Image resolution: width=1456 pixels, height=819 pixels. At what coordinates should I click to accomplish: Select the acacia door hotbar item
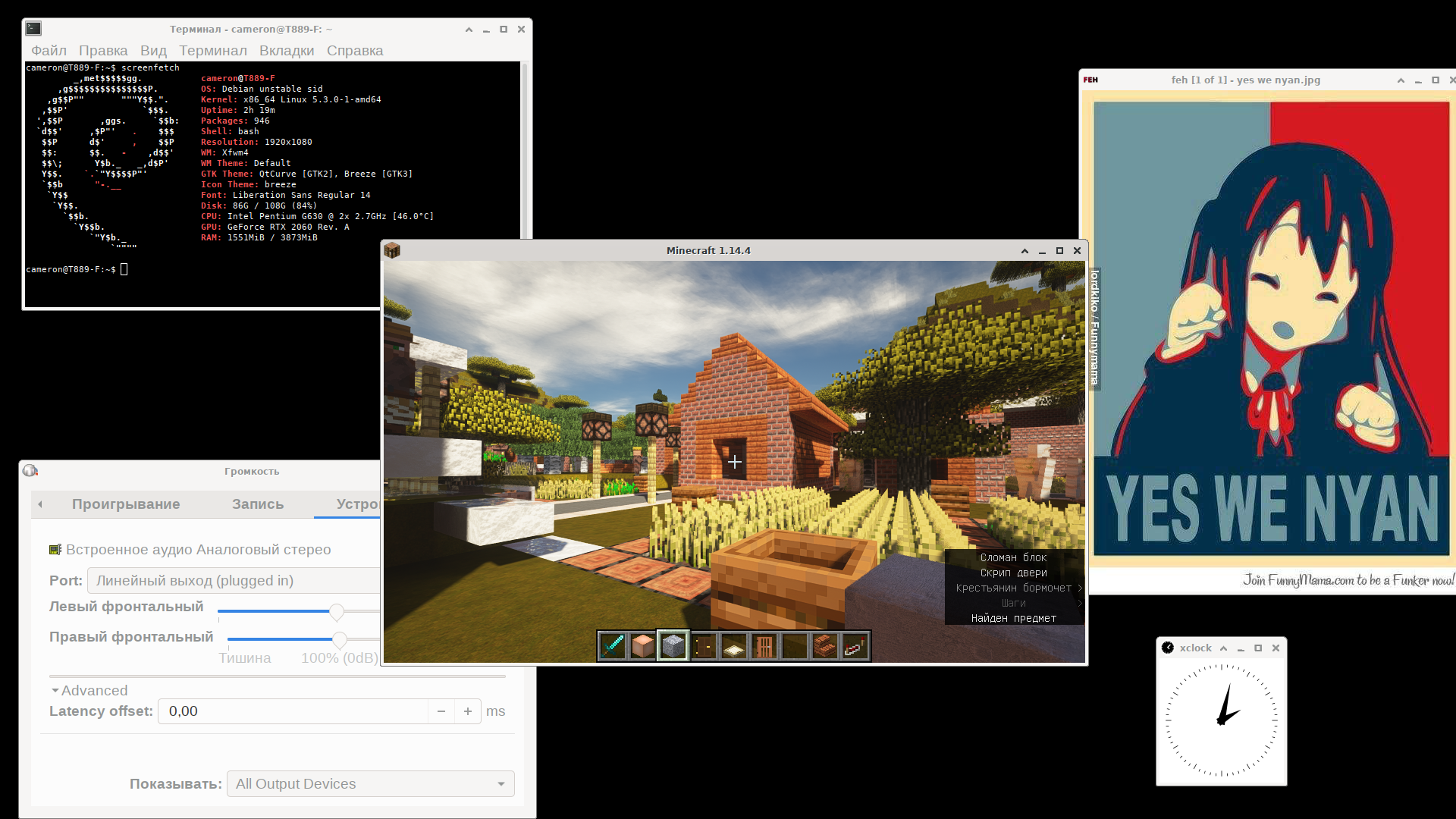764,646
